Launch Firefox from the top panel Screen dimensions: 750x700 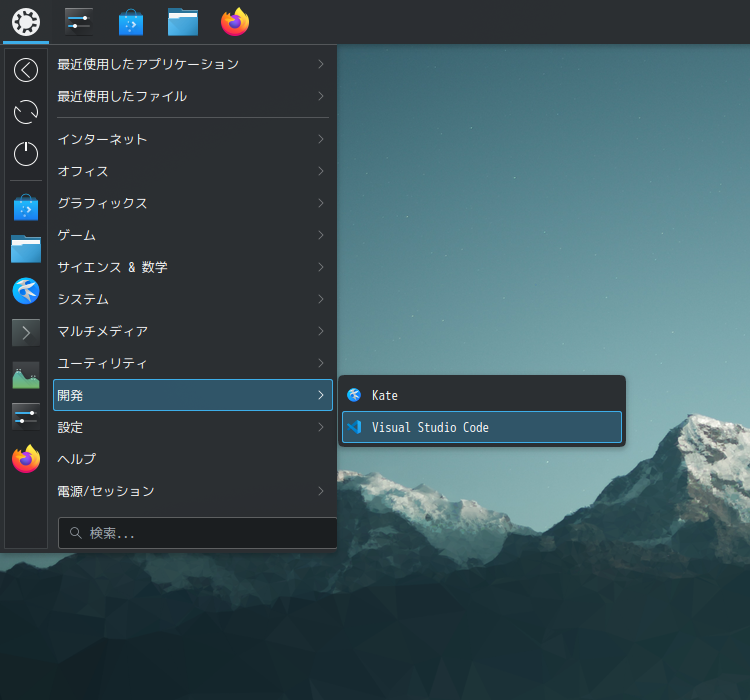coord(235,22)
